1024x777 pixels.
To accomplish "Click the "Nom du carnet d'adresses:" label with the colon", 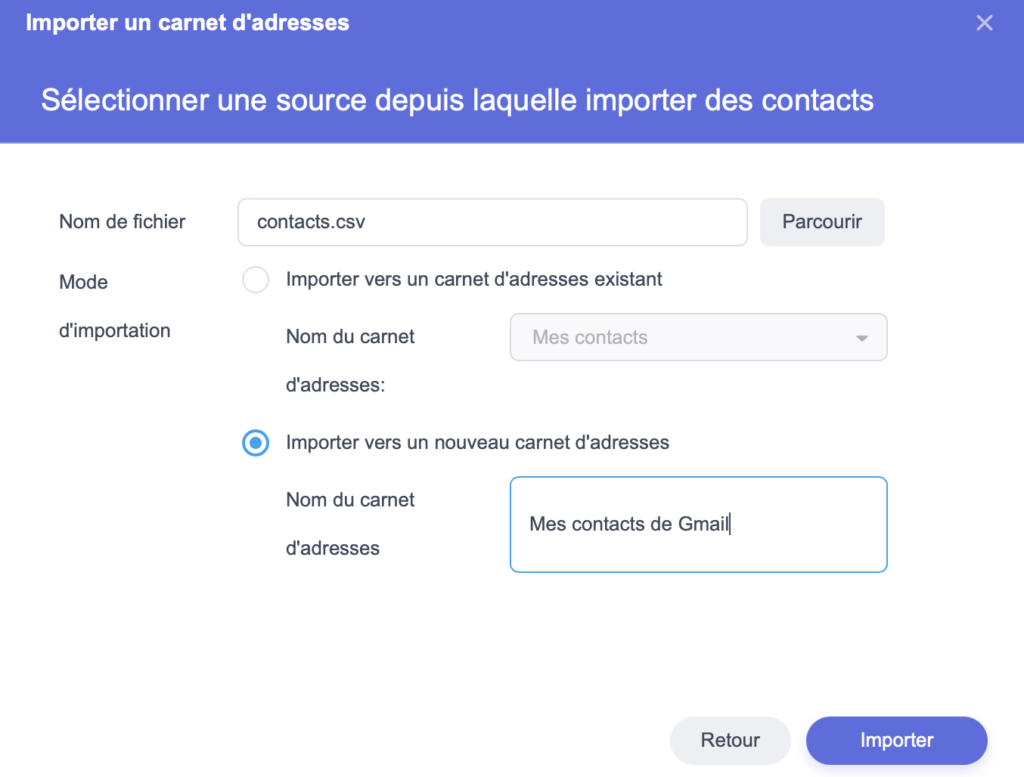I will pyautogui.click(x=350, y=360).
